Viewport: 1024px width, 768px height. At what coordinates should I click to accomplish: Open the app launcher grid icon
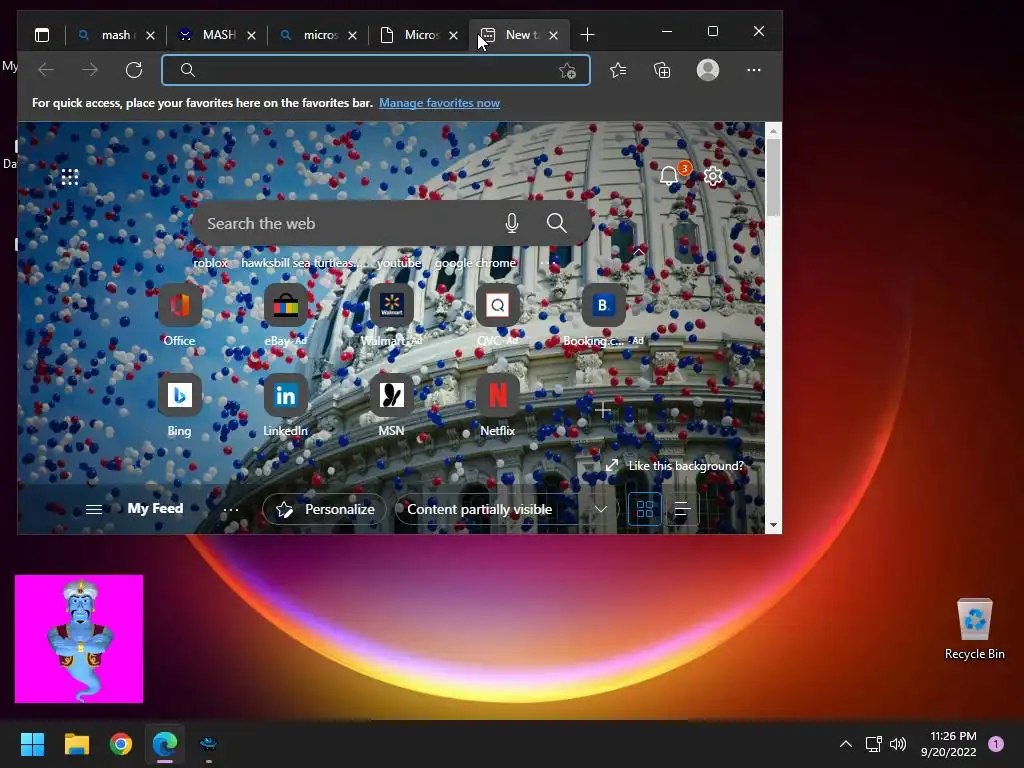click(x=70, y=177)
